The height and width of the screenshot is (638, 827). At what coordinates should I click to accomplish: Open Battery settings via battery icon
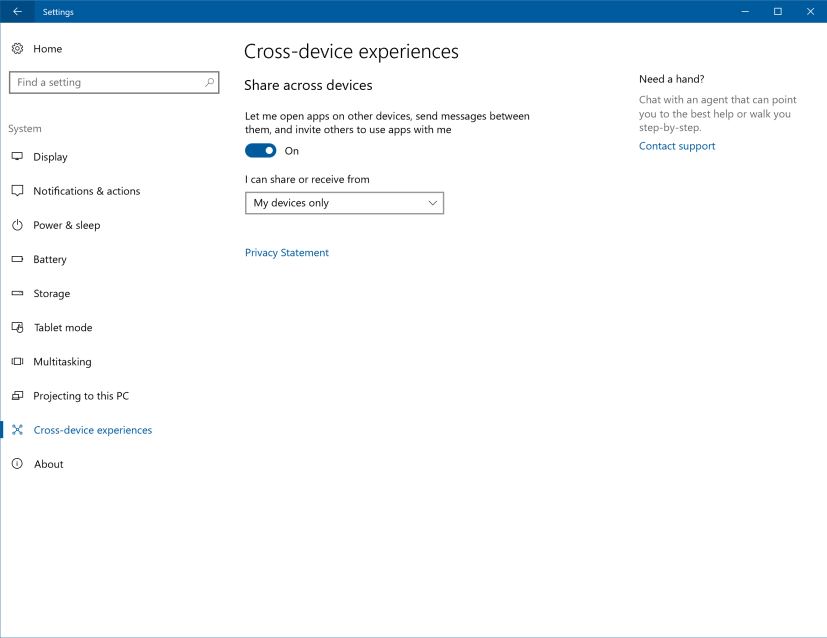coord(17,259)
